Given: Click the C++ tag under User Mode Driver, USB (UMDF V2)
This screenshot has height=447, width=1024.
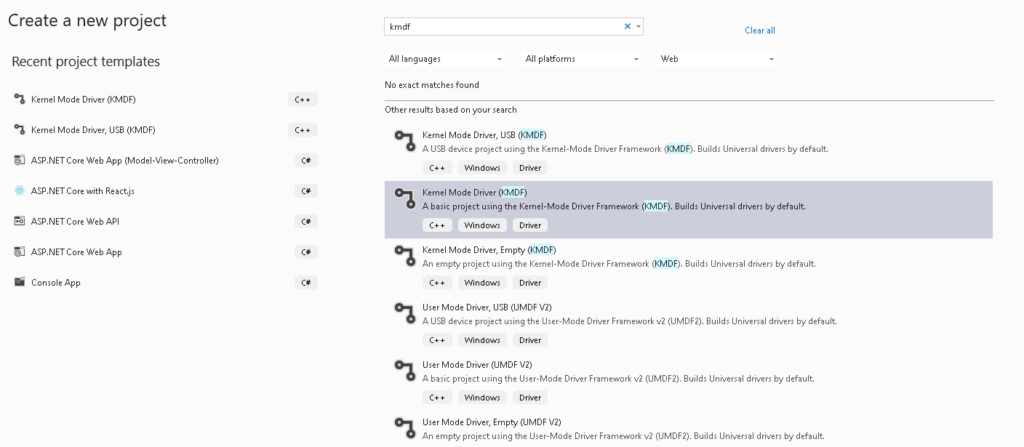Looking at the screenshot, I should 437,340.
